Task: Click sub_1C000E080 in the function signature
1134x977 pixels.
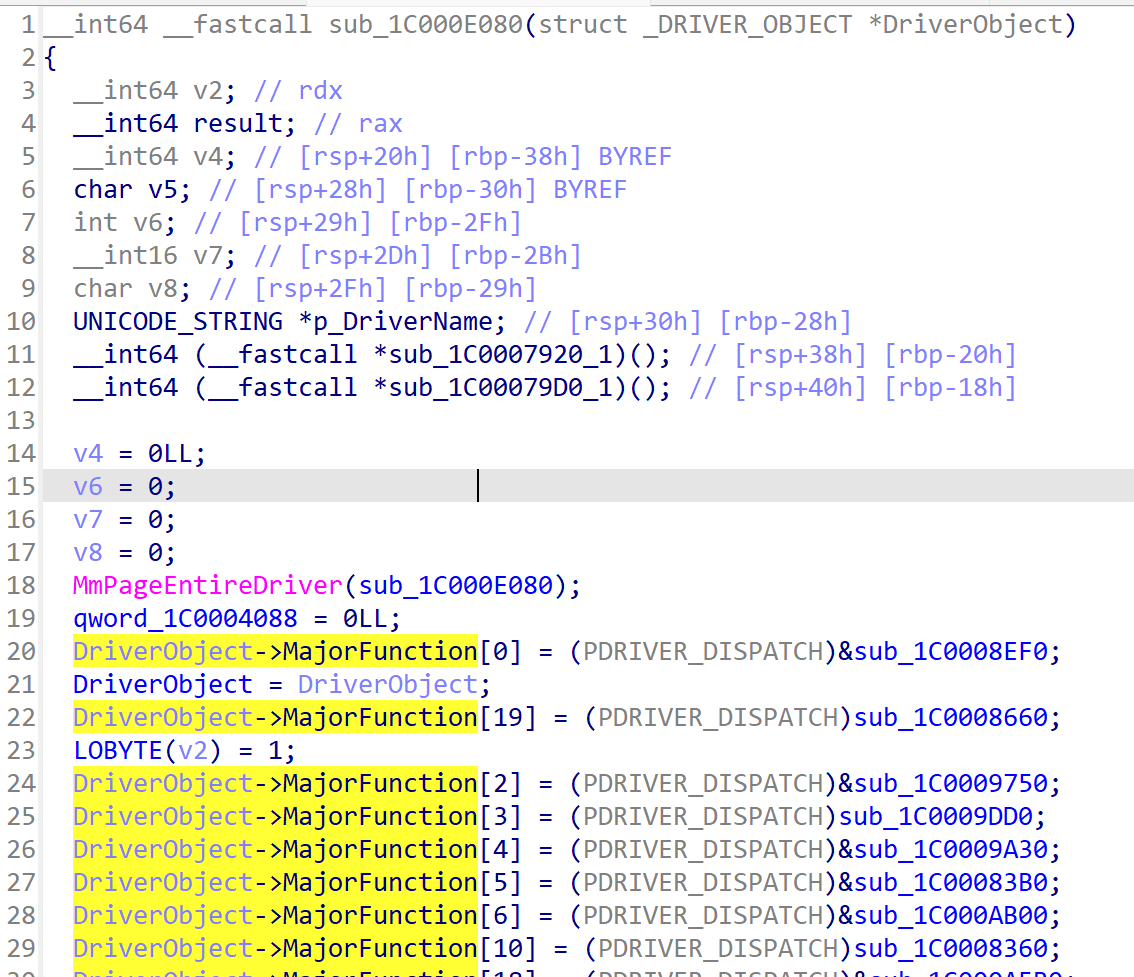Action: [x=425, y=24]
